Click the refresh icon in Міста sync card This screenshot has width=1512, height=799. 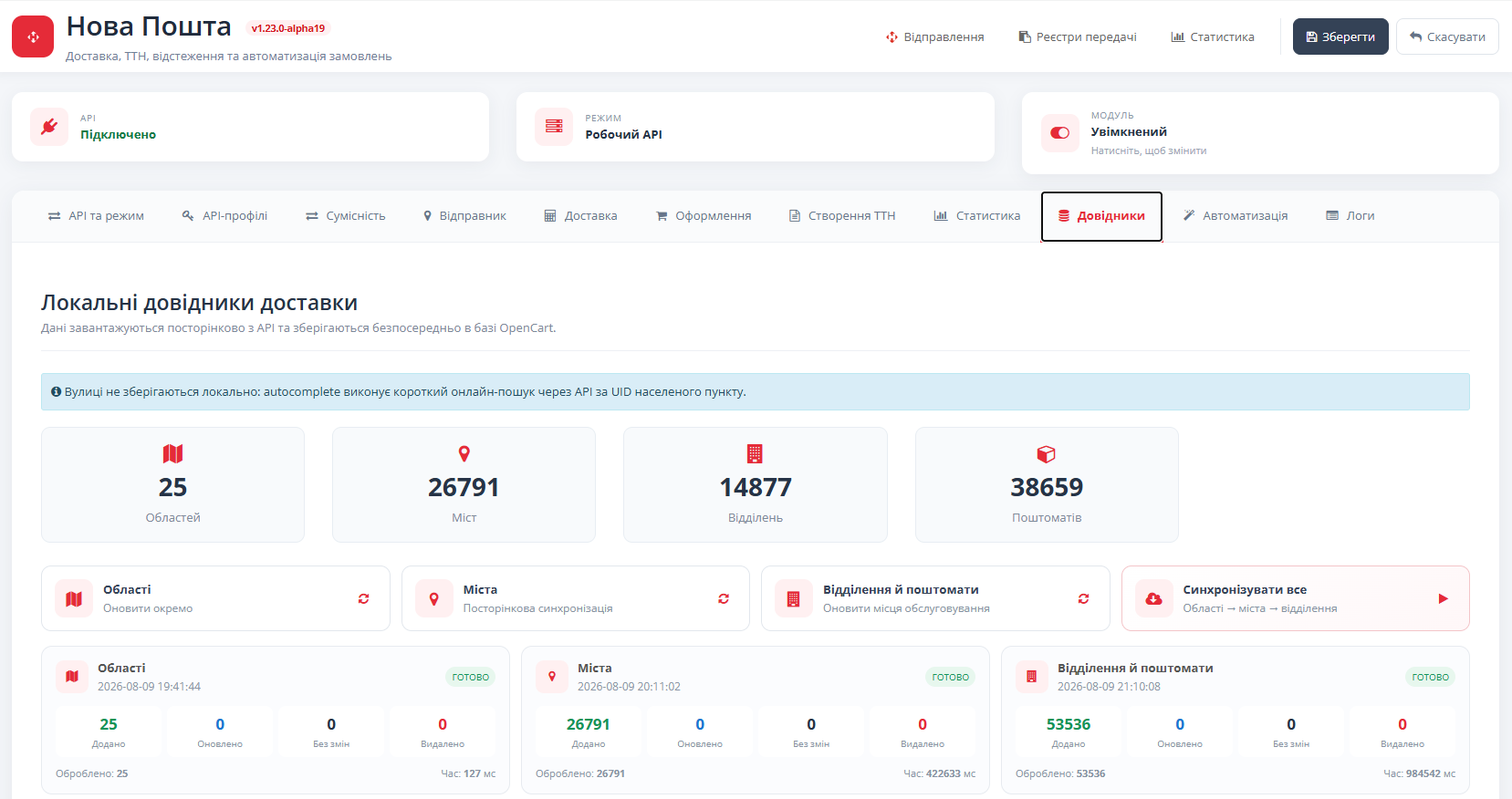(724, 598)
